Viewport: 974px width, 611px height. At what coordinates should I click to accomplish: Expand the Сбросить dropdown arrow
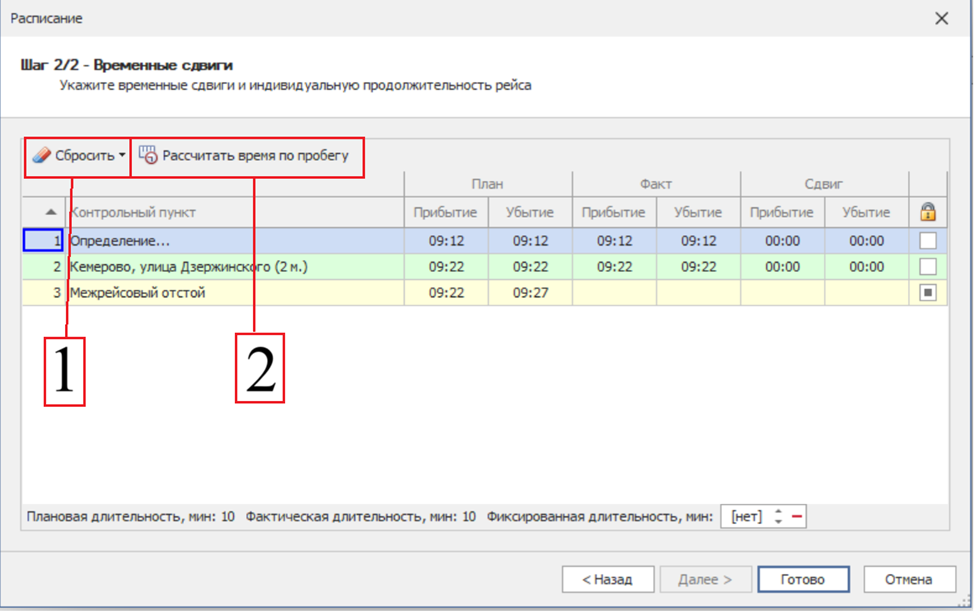coord(122,156)
